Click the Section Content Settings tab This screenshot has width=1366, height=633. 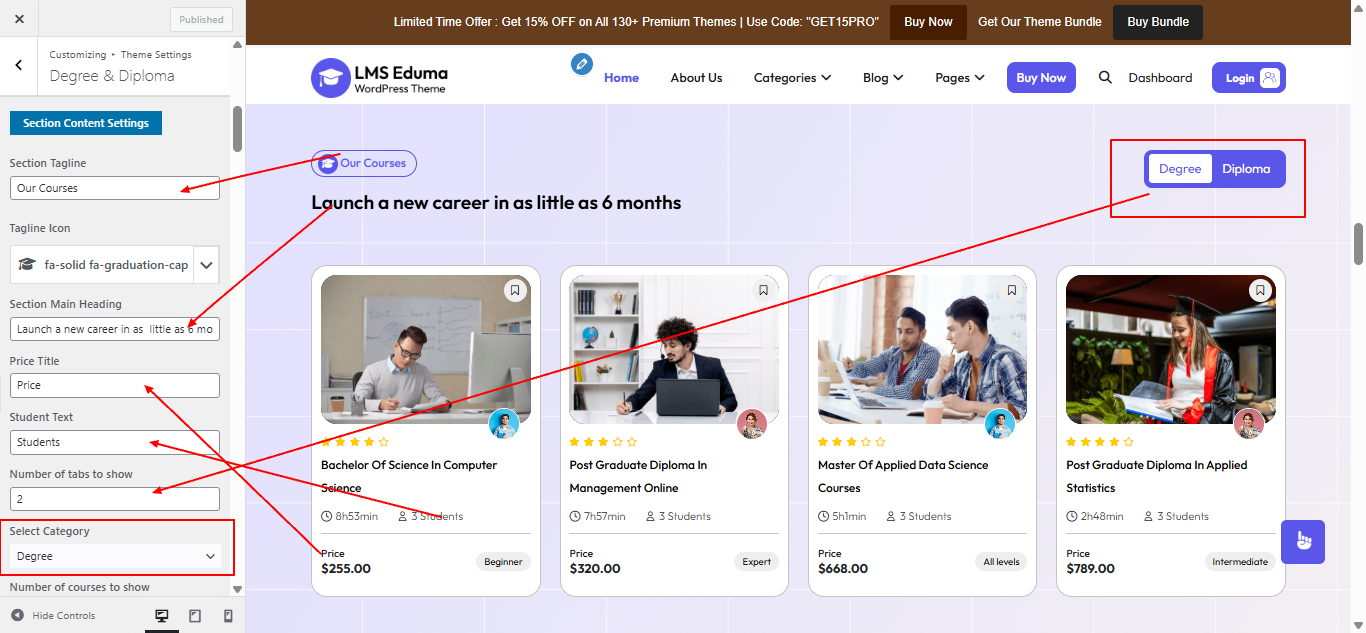click(86, 123)
